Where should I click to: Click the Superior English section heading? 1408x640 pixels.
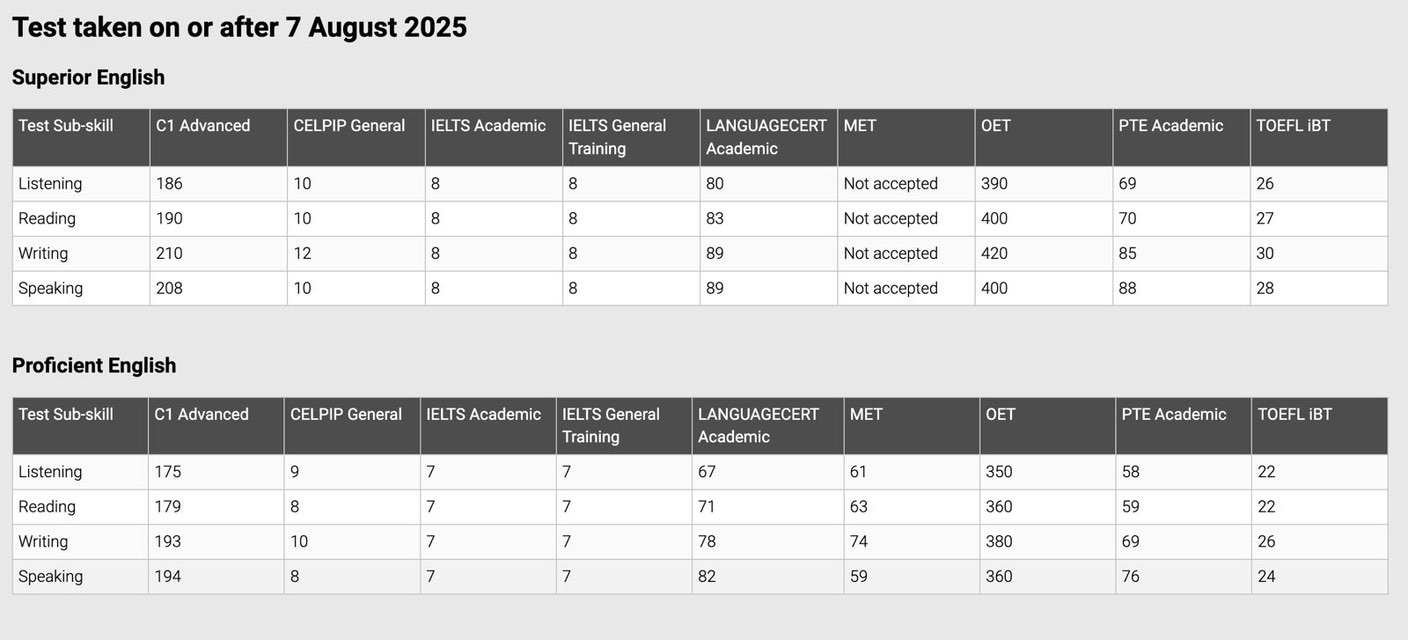88,77
